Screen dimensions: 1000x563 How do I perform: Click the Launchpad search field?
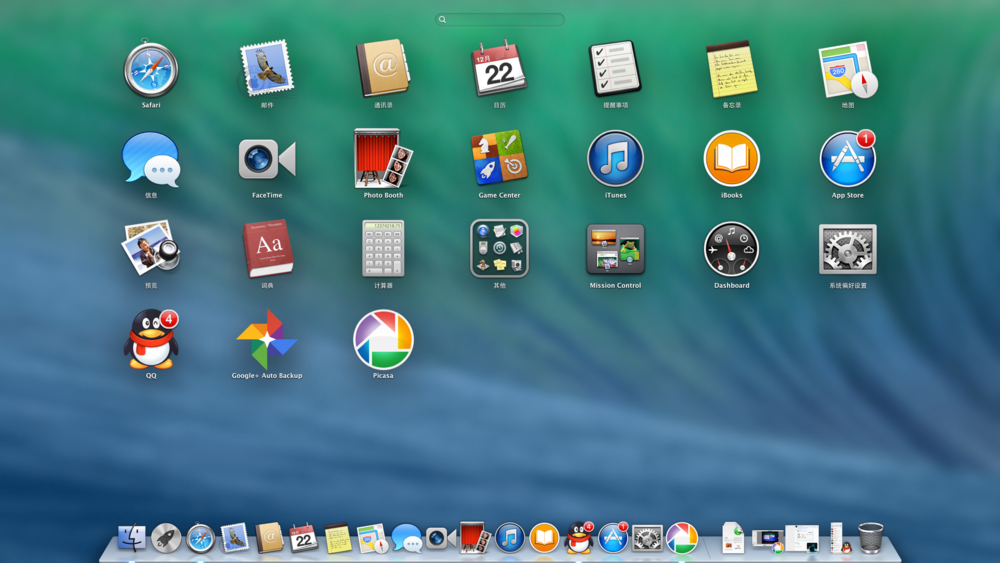[x=499, y=20]
